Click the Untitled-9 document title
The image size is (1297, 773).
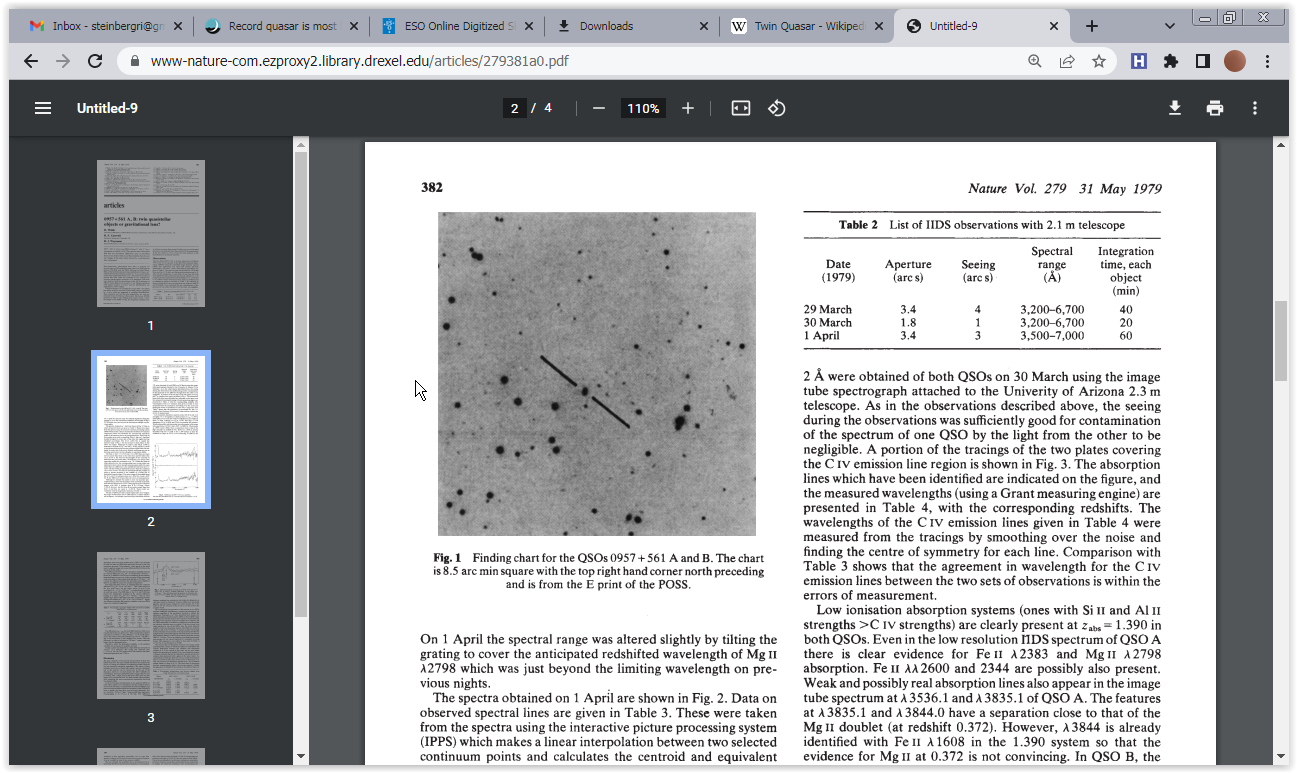pyautogui.click(x=107, y=108)
